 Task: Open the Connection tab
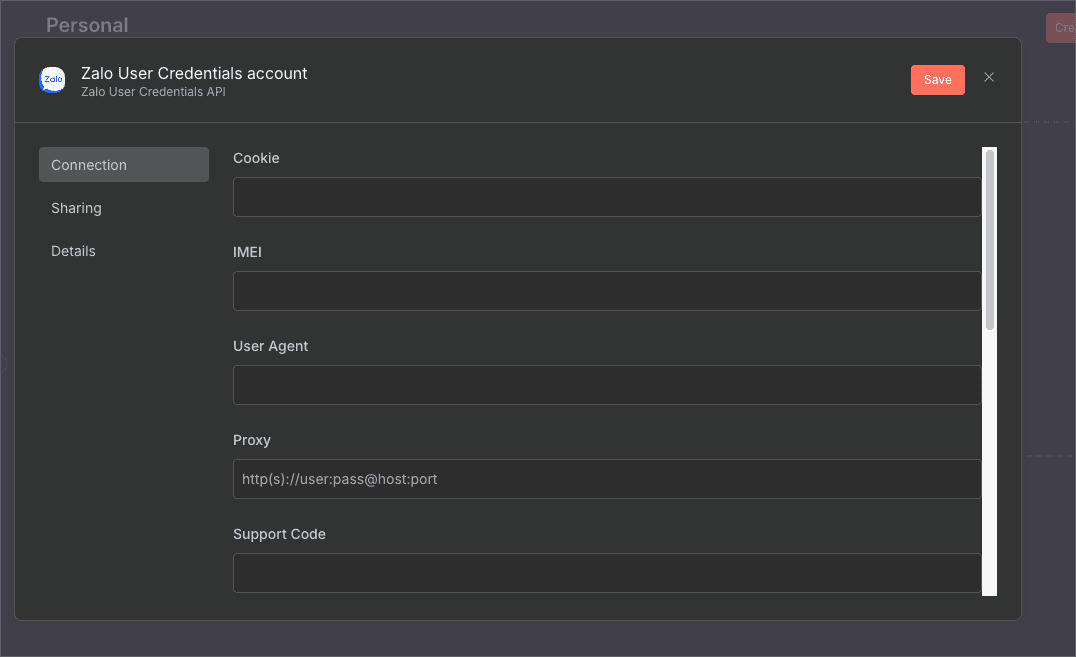pyautogui.click(x=123, y=165)
